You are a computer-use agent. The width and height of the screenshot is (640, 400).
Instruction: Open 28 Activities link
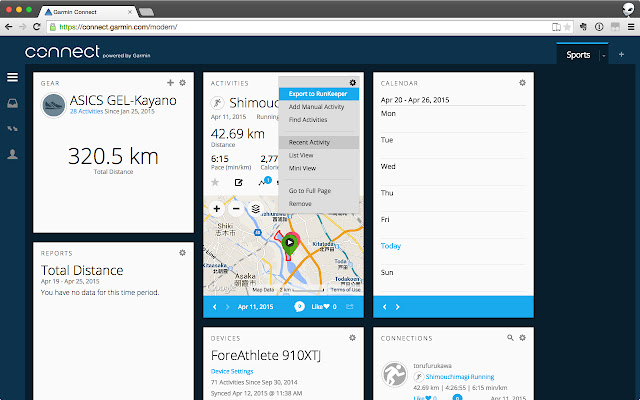87,111
